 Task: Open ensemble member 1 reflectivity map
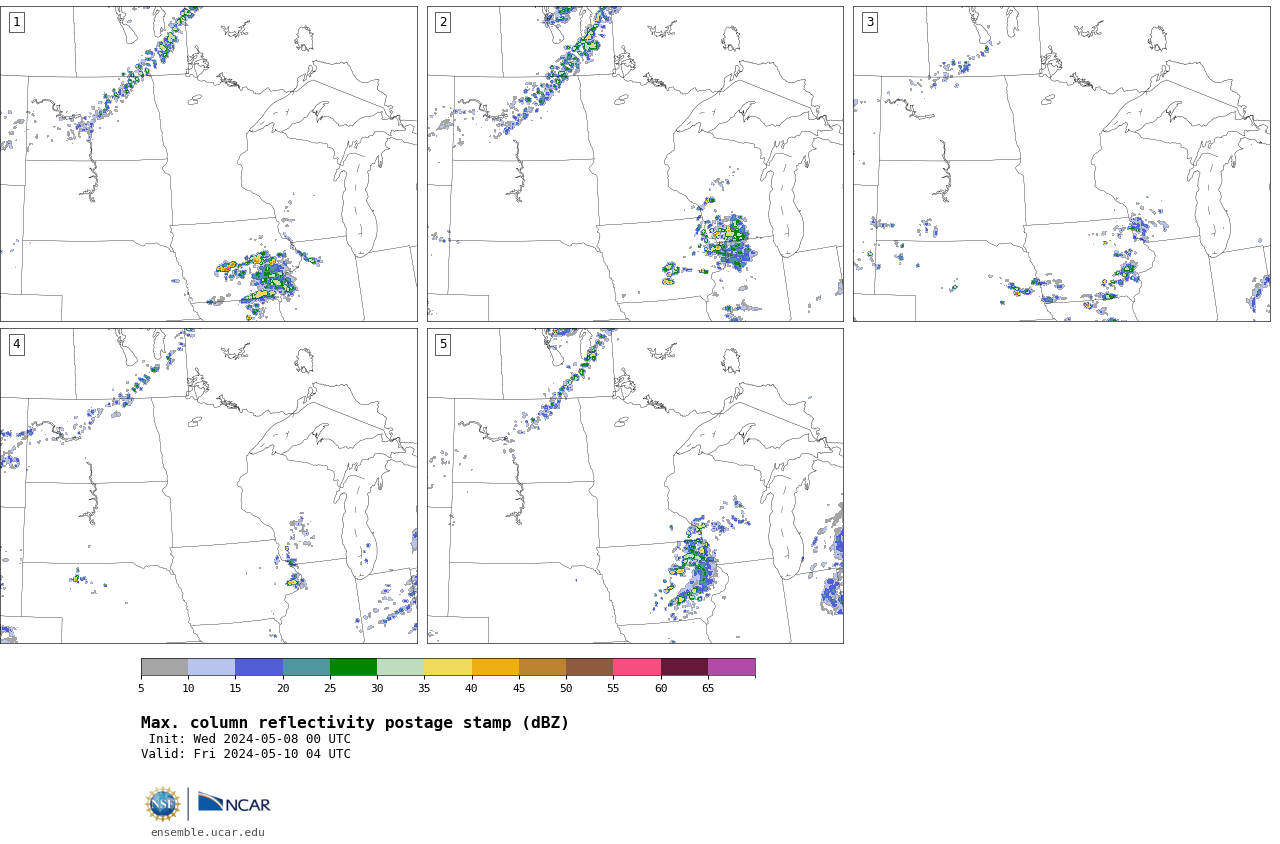208,164
